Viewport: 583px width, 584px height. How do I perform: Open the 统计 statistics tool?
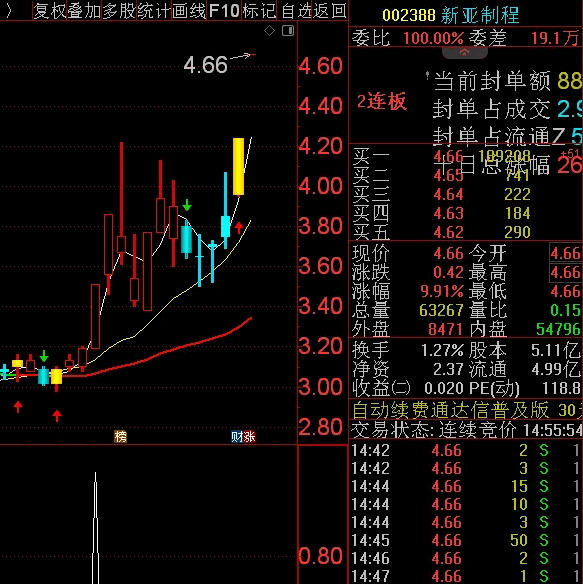pyautogui.click(x=153, y=11)
